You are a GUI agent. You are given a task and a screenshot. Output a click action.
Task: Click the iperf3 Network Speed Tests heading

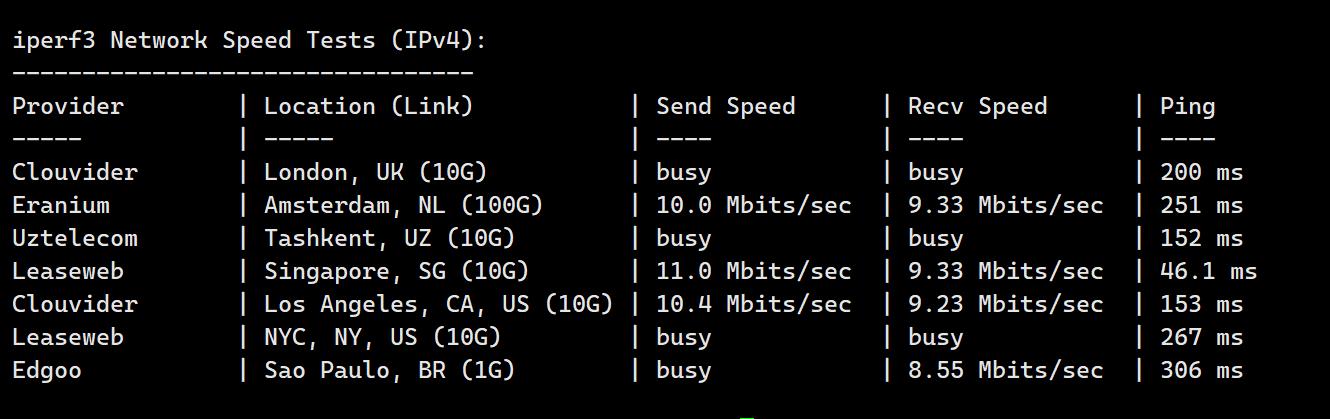250,40
